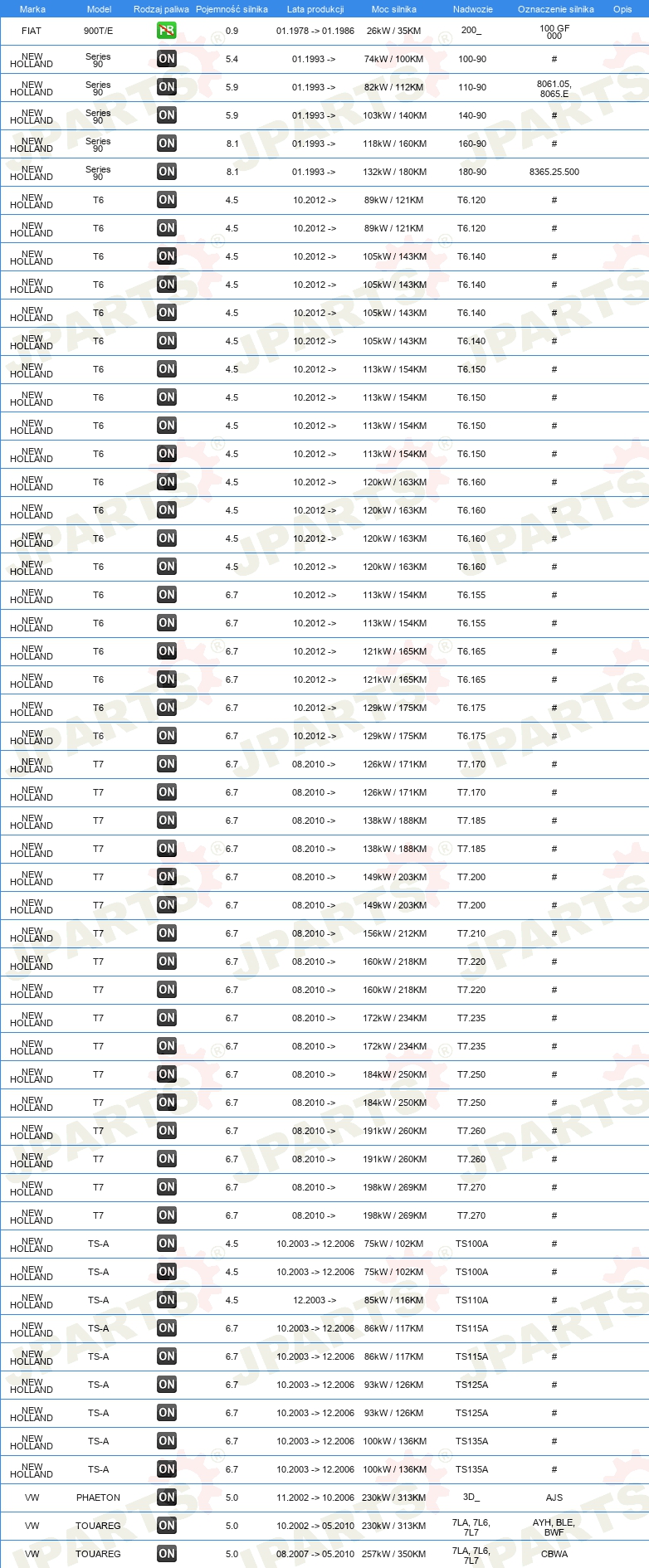This screenshot has width=649, height=1568.
Task: Click the 12.2003 -> production date cell
Action: click(315, 1300)
